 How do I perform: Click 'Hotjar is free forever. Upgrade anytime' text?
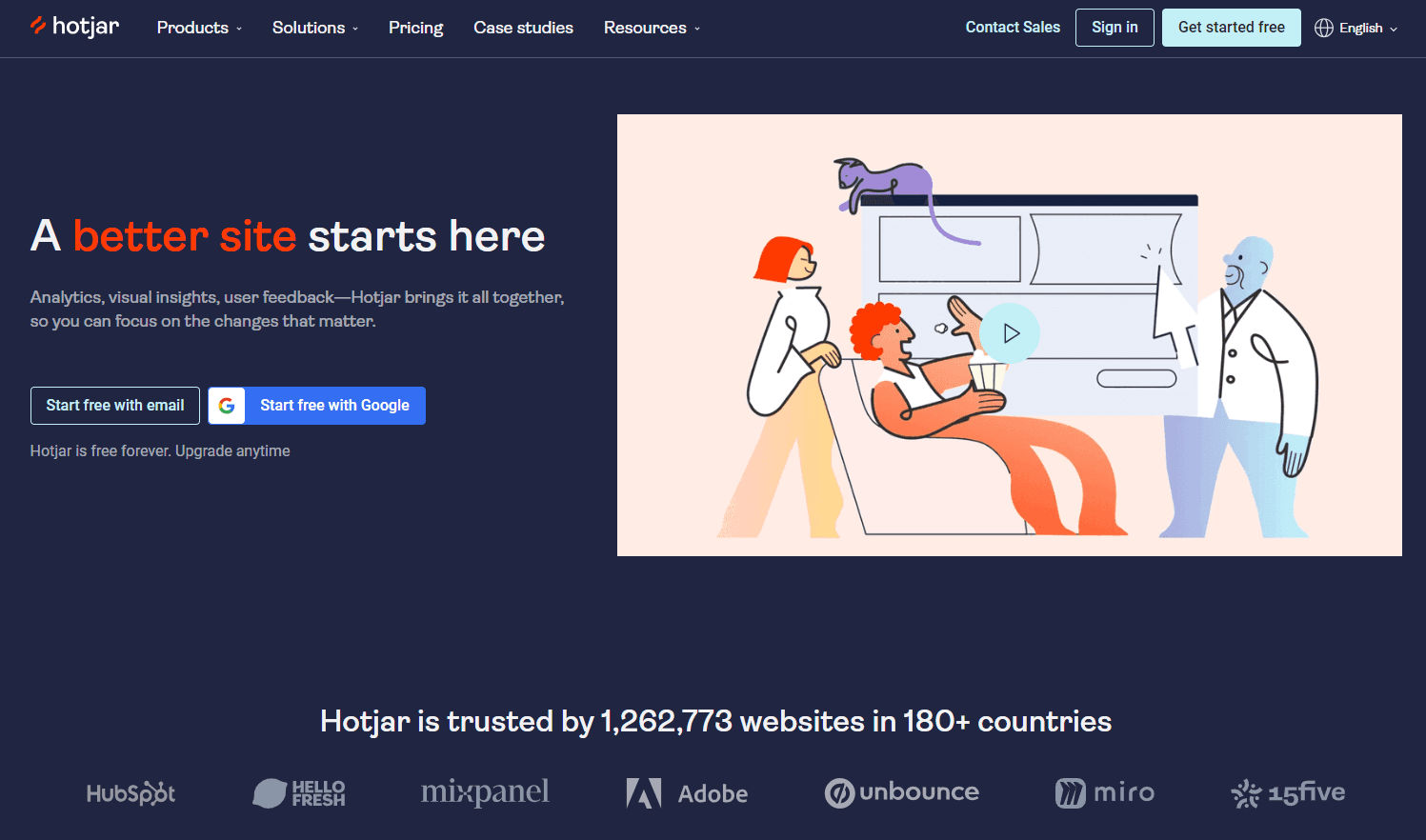160,451
